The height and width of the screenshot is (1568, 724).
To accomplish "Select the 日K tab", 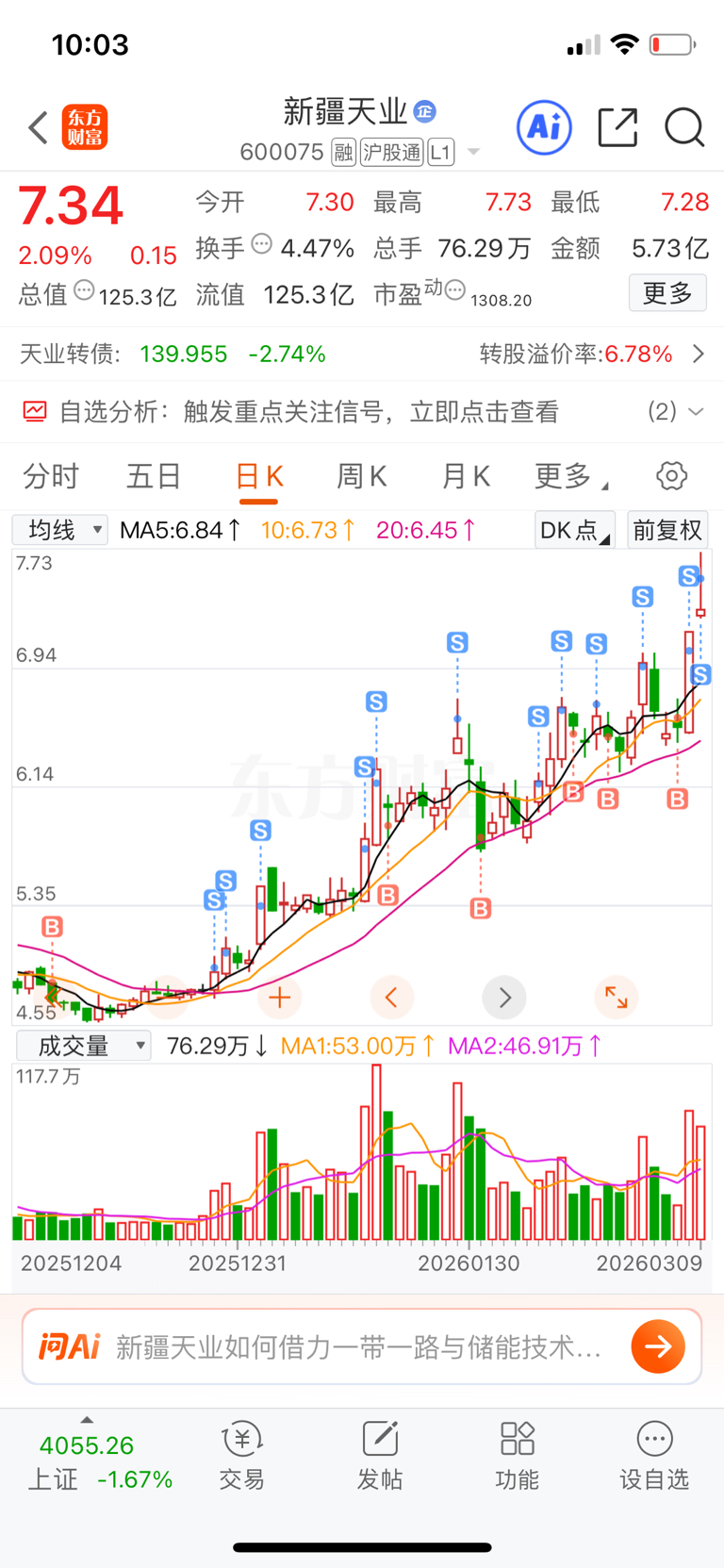I will (258, 477).
